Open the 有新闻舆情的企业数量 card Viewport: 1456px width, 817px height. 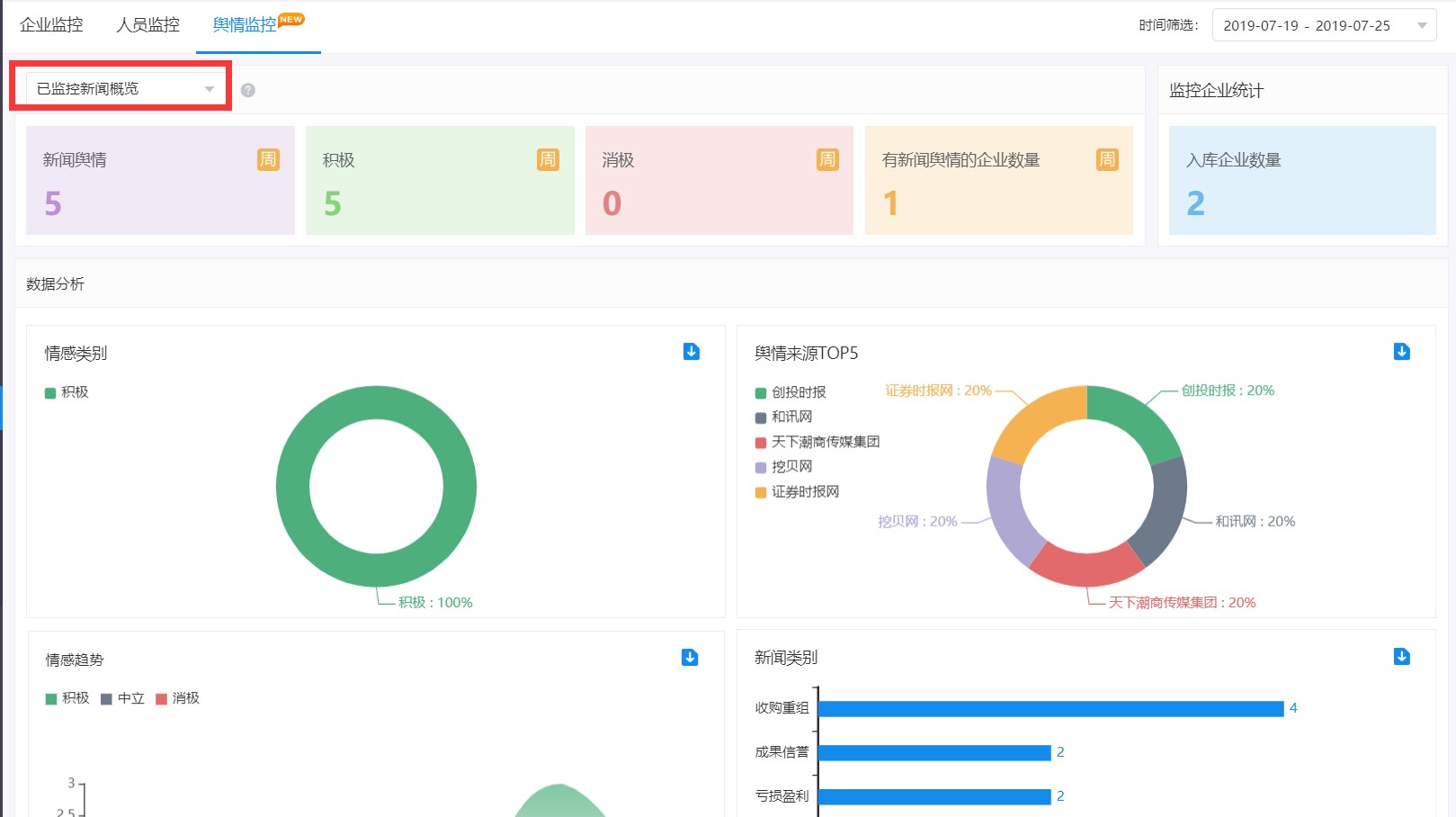[998, 180]
